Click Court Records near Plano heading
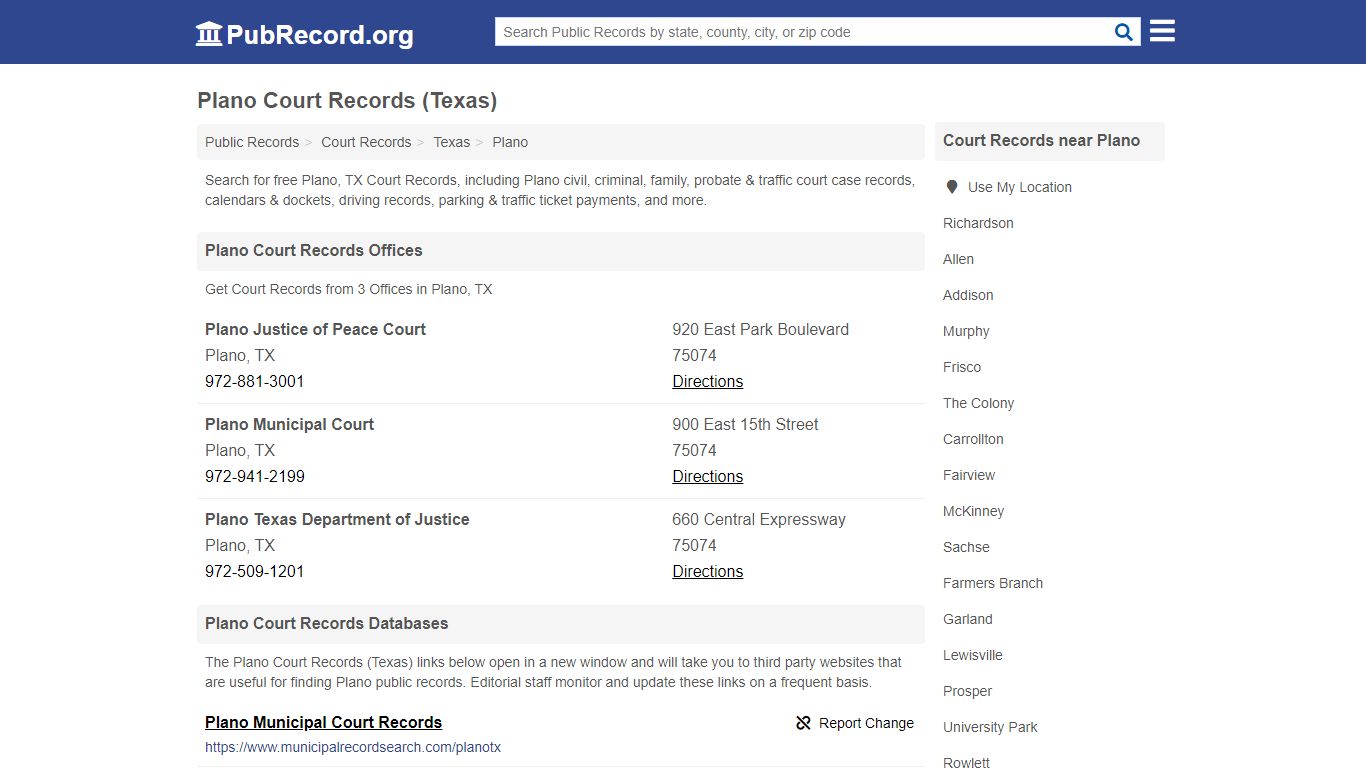This screenshot has width=1366, height=768. pos(1041,141)
